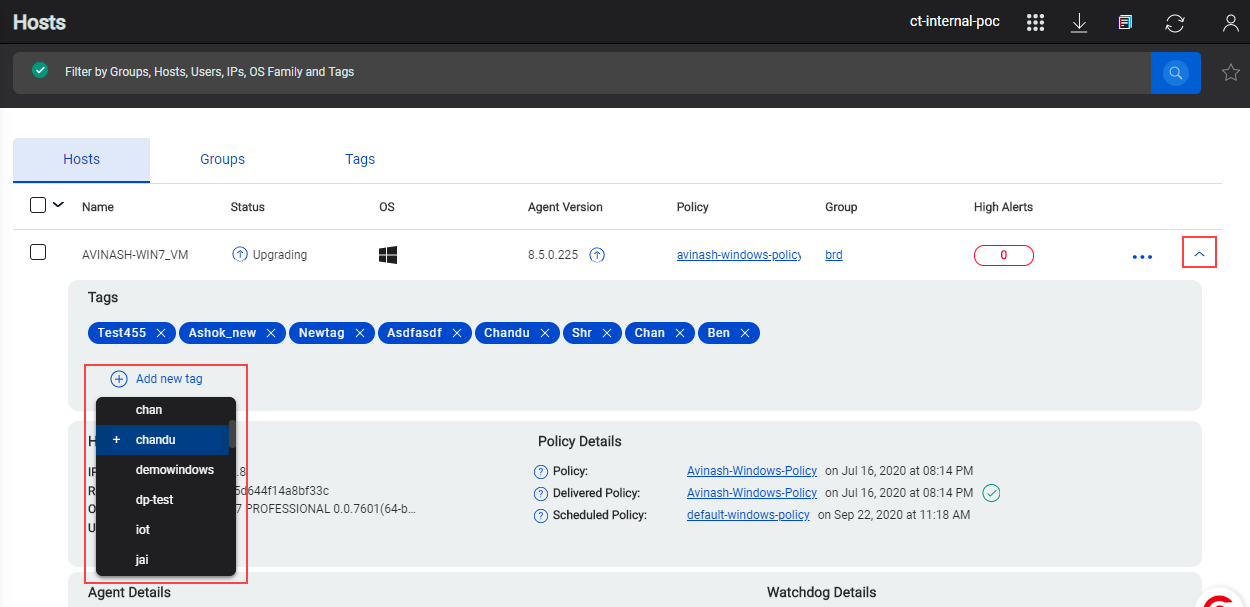This screenshot has height=607, width=1250.
Task: Switch to the Groups tab
Action: click(x=222, y=160)
